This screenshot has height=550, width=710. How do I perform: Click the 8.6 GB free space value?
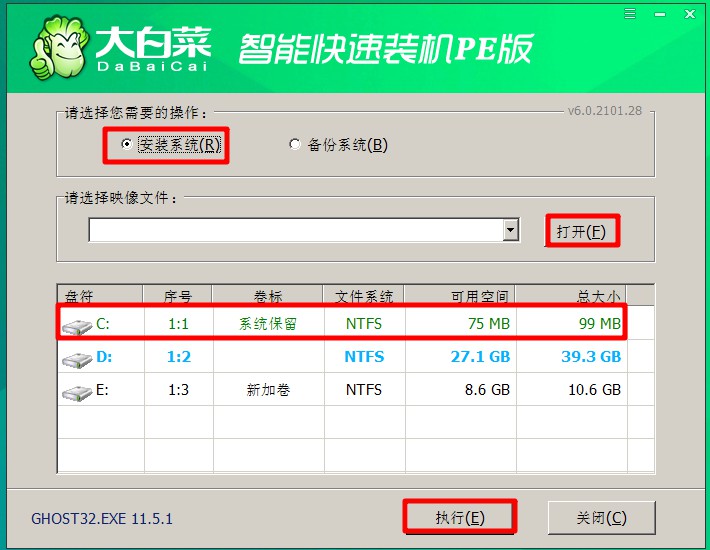point(487,390)
